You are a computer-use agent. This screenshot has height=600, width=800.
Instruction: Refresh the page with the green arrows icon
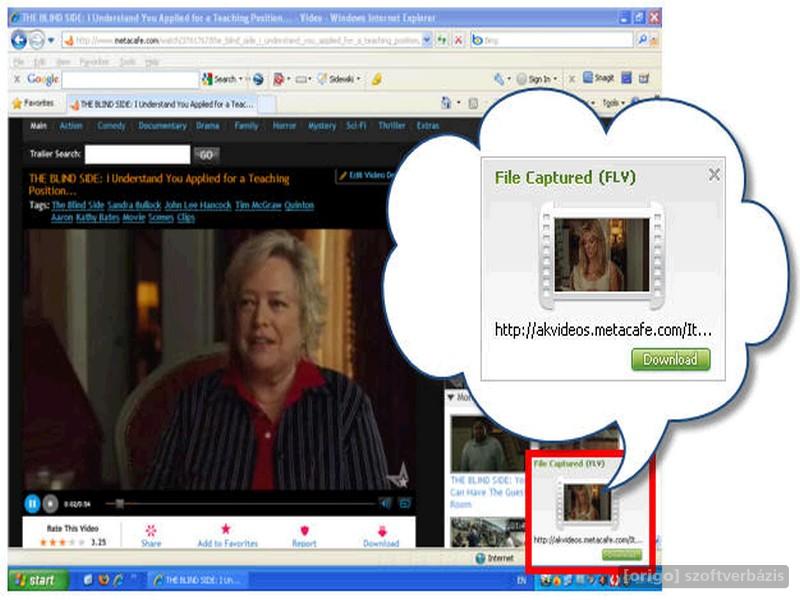[x=442, y=40]
